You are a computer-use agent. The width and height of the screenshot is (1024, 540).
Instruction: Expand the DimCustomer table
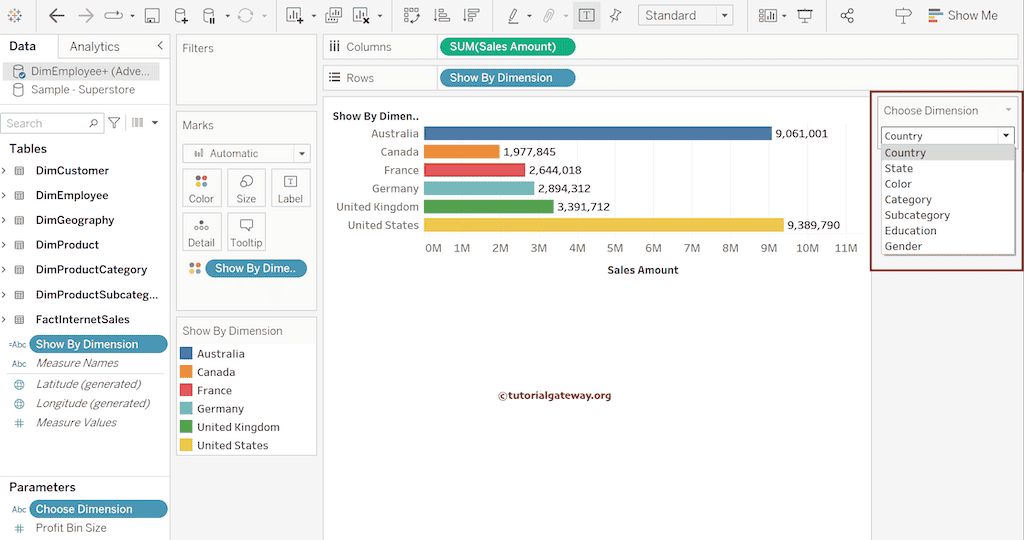pos(4,171)
